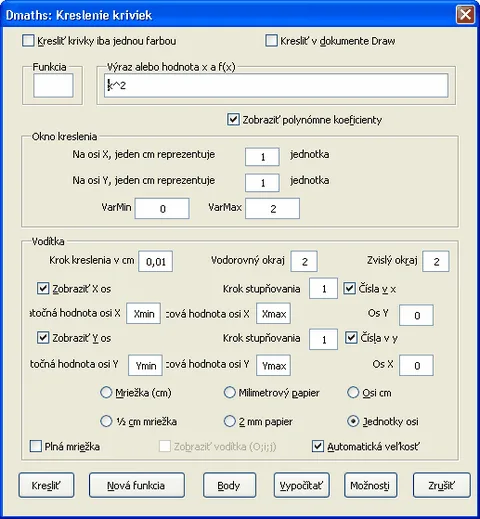Click the 'Os Y' position field
Viewport: 480px width, 519px height.
click(x=417, y=315)
